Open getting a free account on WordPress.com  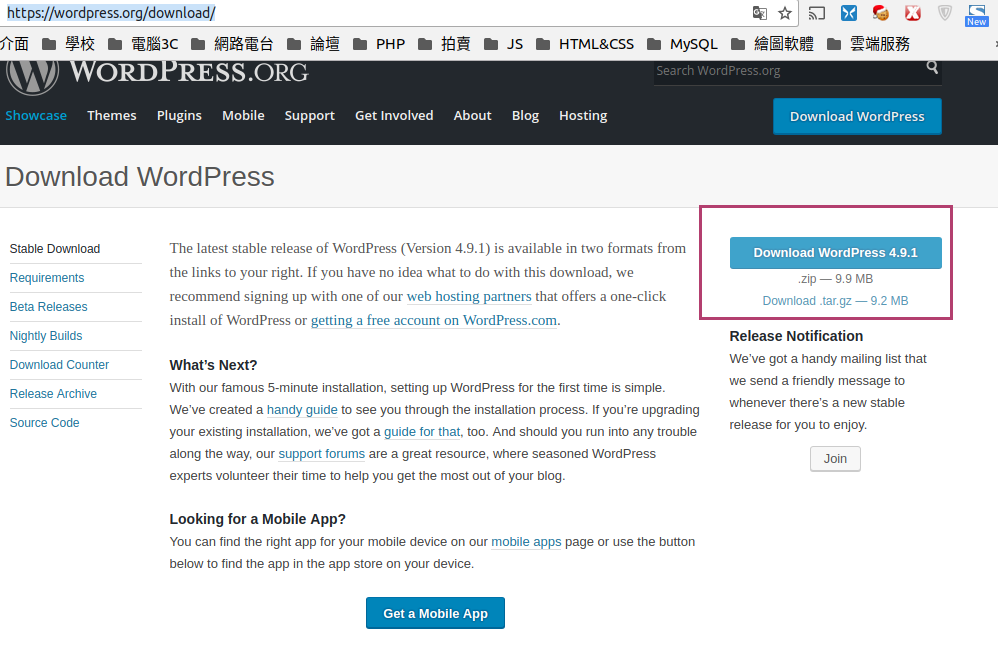pyautogui.click(x=434, y=321)
